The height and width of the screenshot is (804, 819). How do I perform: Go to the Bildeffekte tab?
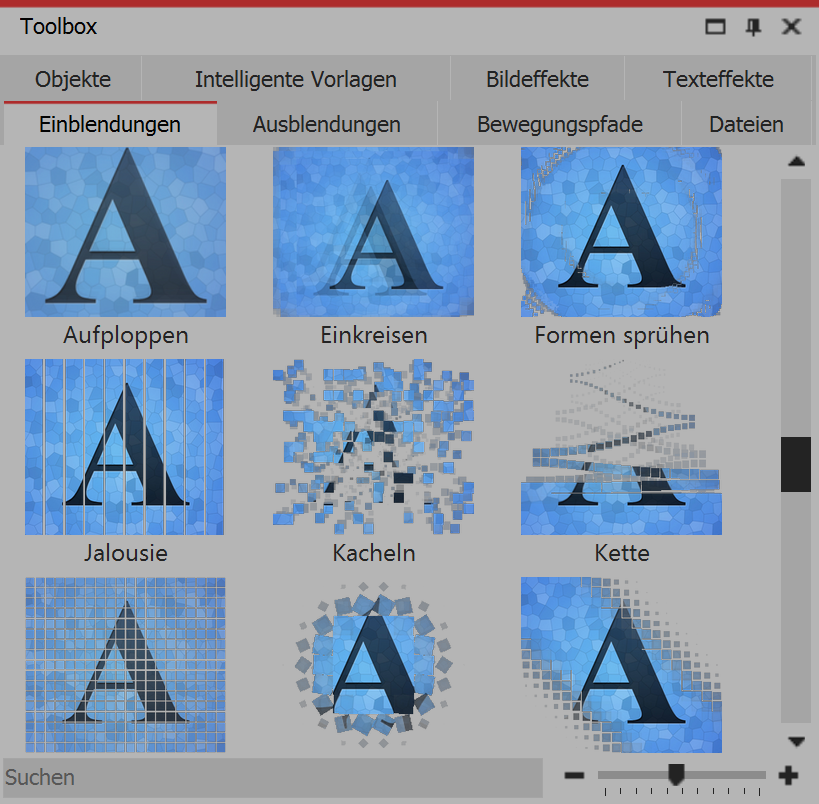click(x=537, y=79)
